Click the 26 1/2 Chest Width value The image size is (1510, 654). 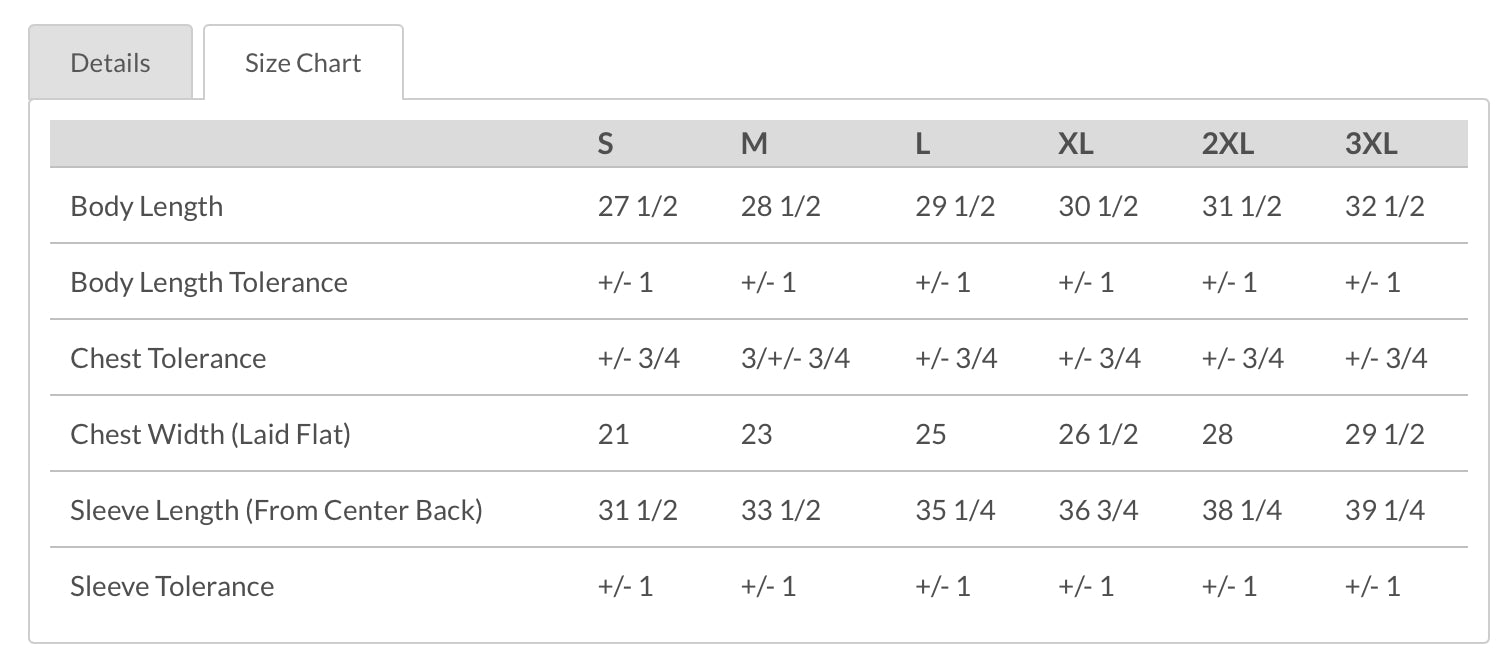[x=1098, y=434]
